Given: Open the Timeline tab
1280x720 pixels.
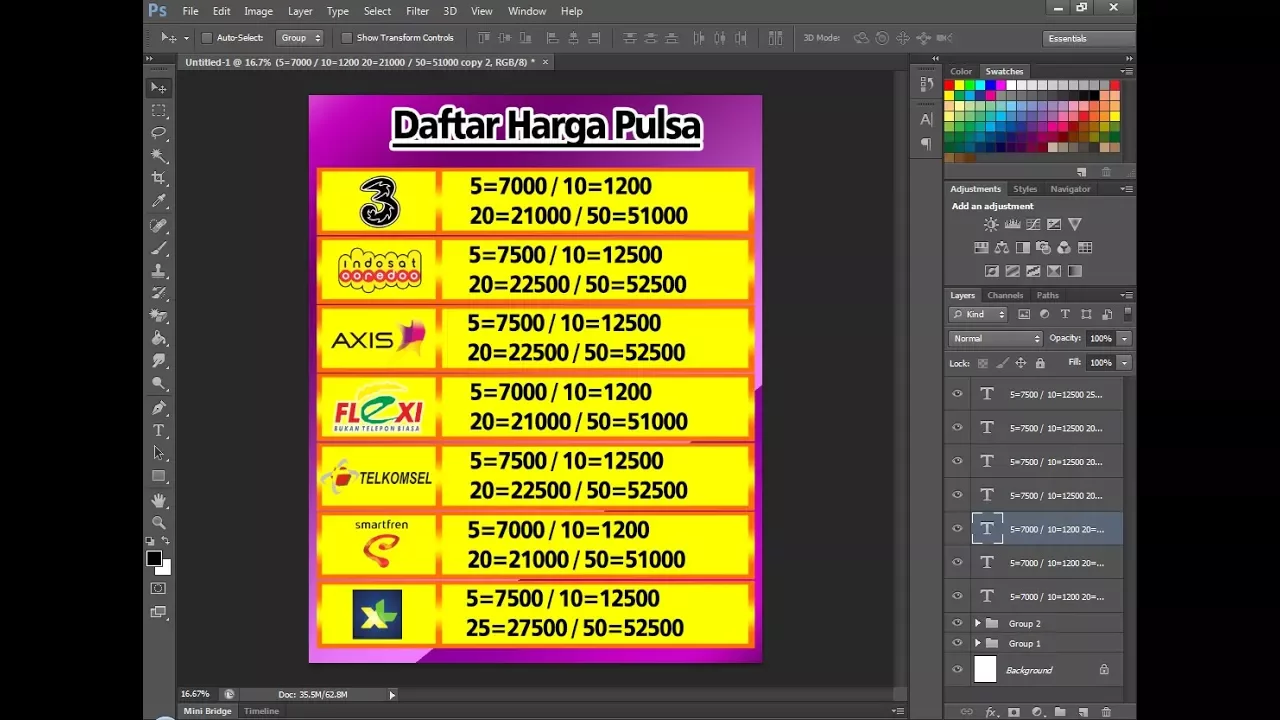Looking at the screenshot, I should point(261,711).
